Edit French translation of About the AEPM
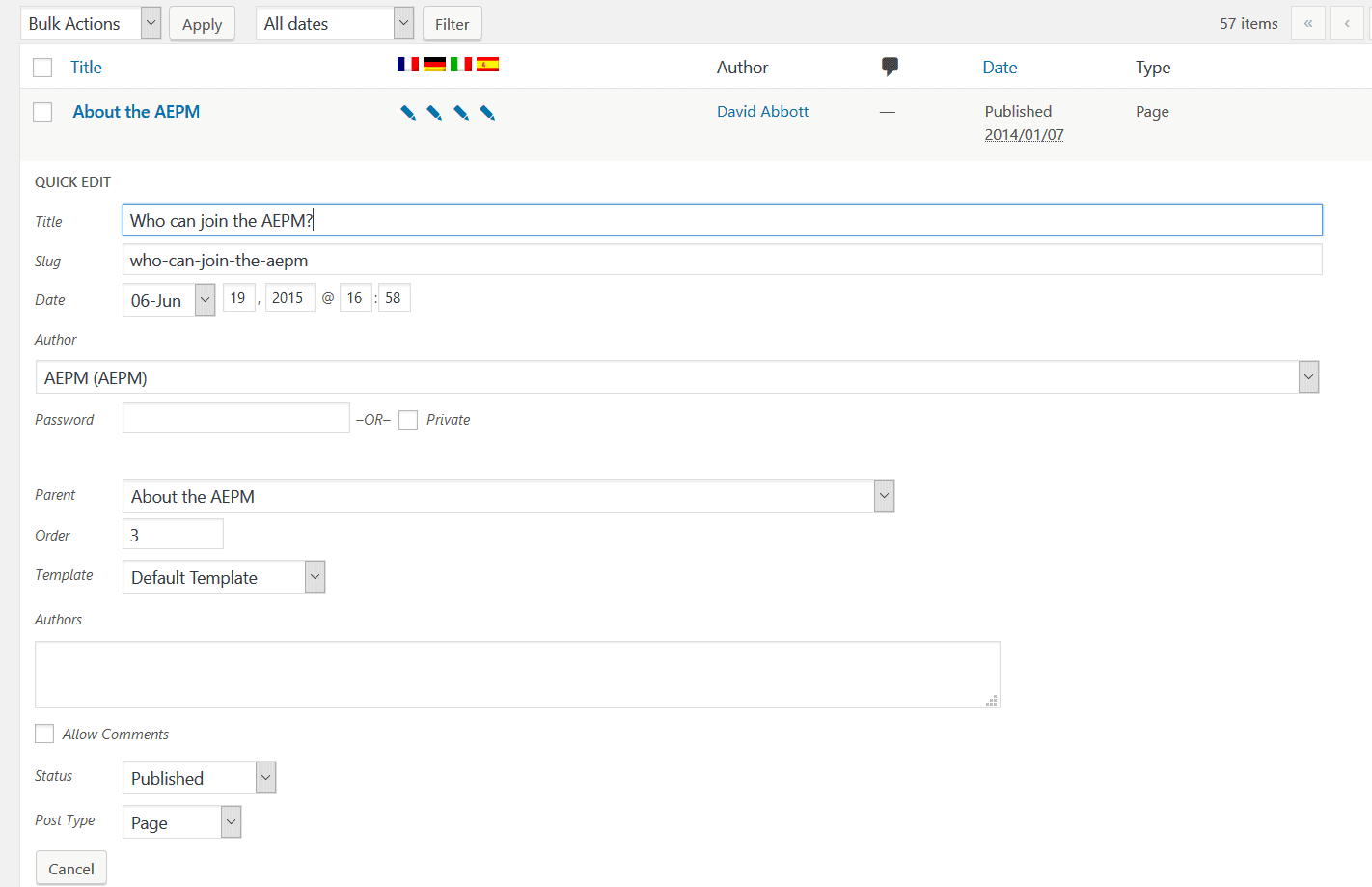The height and width of the screenshot is (887, 1372). click(408, 113)
